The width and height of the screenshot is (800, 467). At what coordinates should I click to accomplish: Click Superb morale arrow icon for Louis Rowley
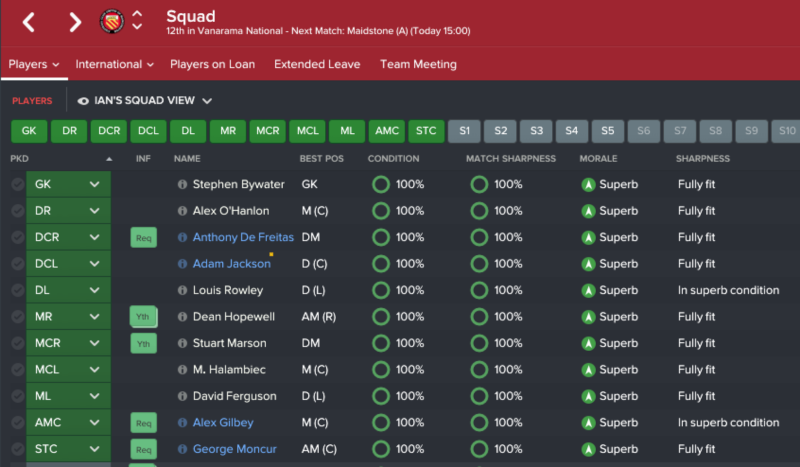coord(588,290)
